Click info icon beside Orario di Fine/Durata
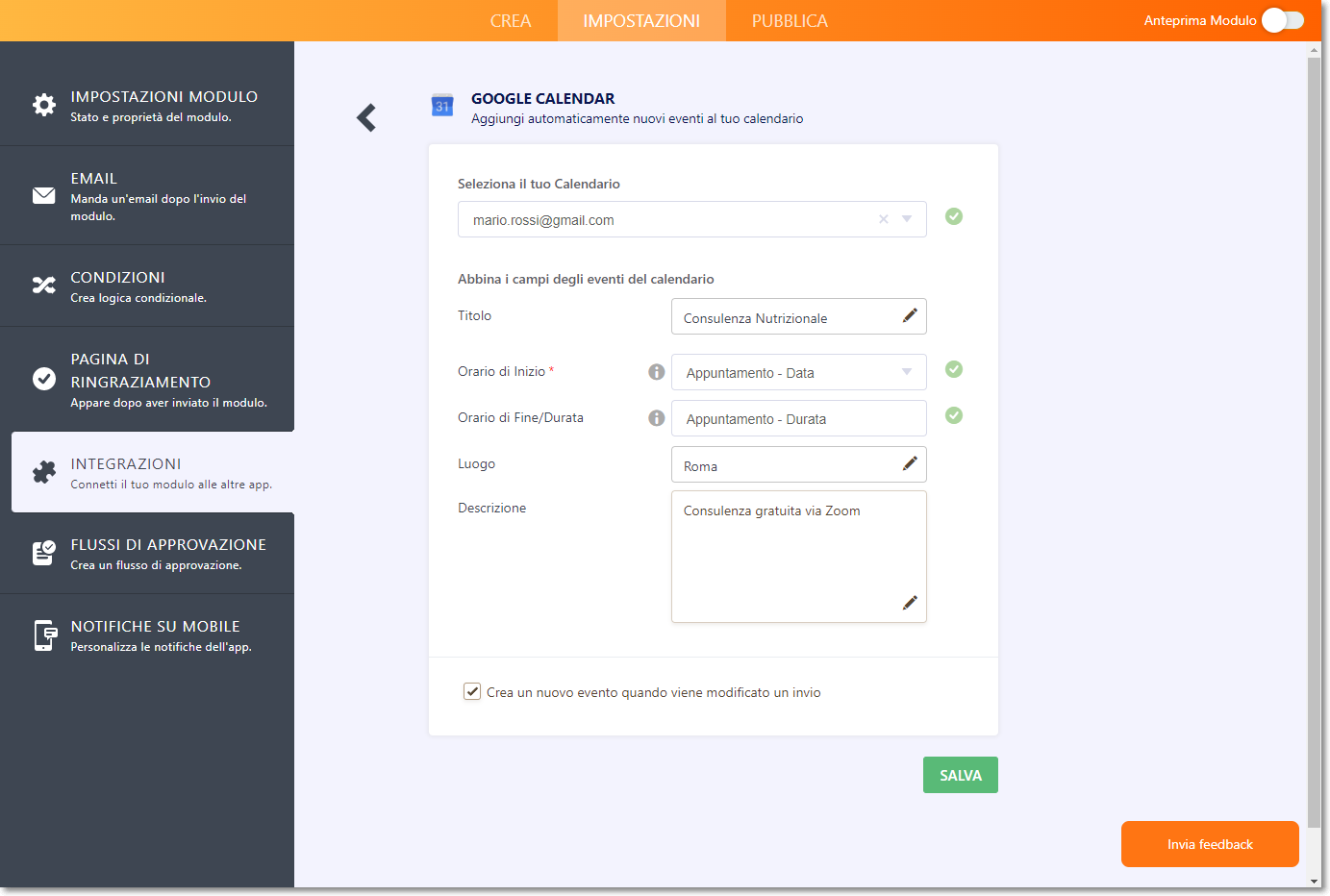 [x=656, y=418]
